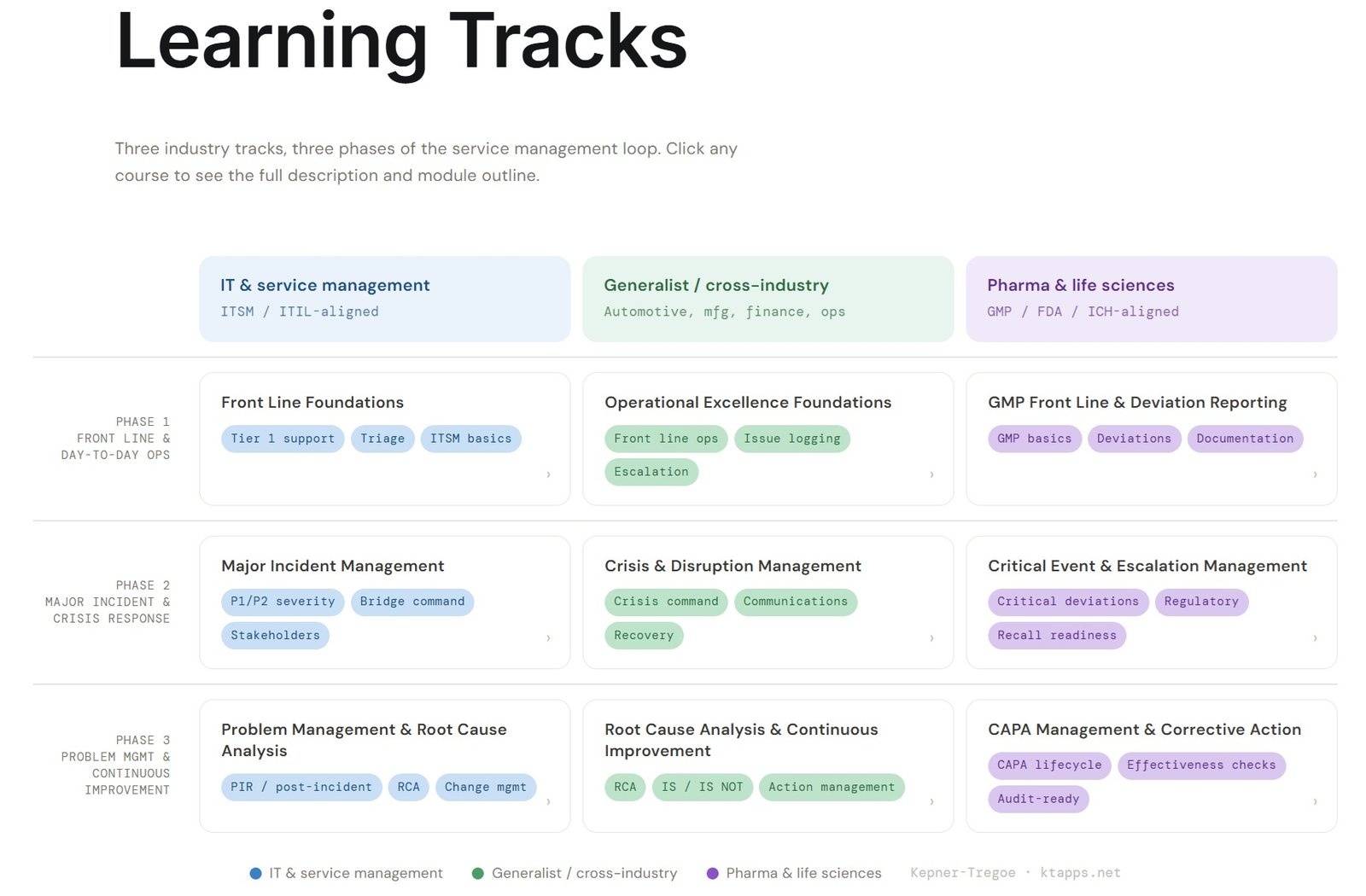This screenshot has height=896, width=1366.
Task: Click Stakeholders tag
Action: [275, 636]
